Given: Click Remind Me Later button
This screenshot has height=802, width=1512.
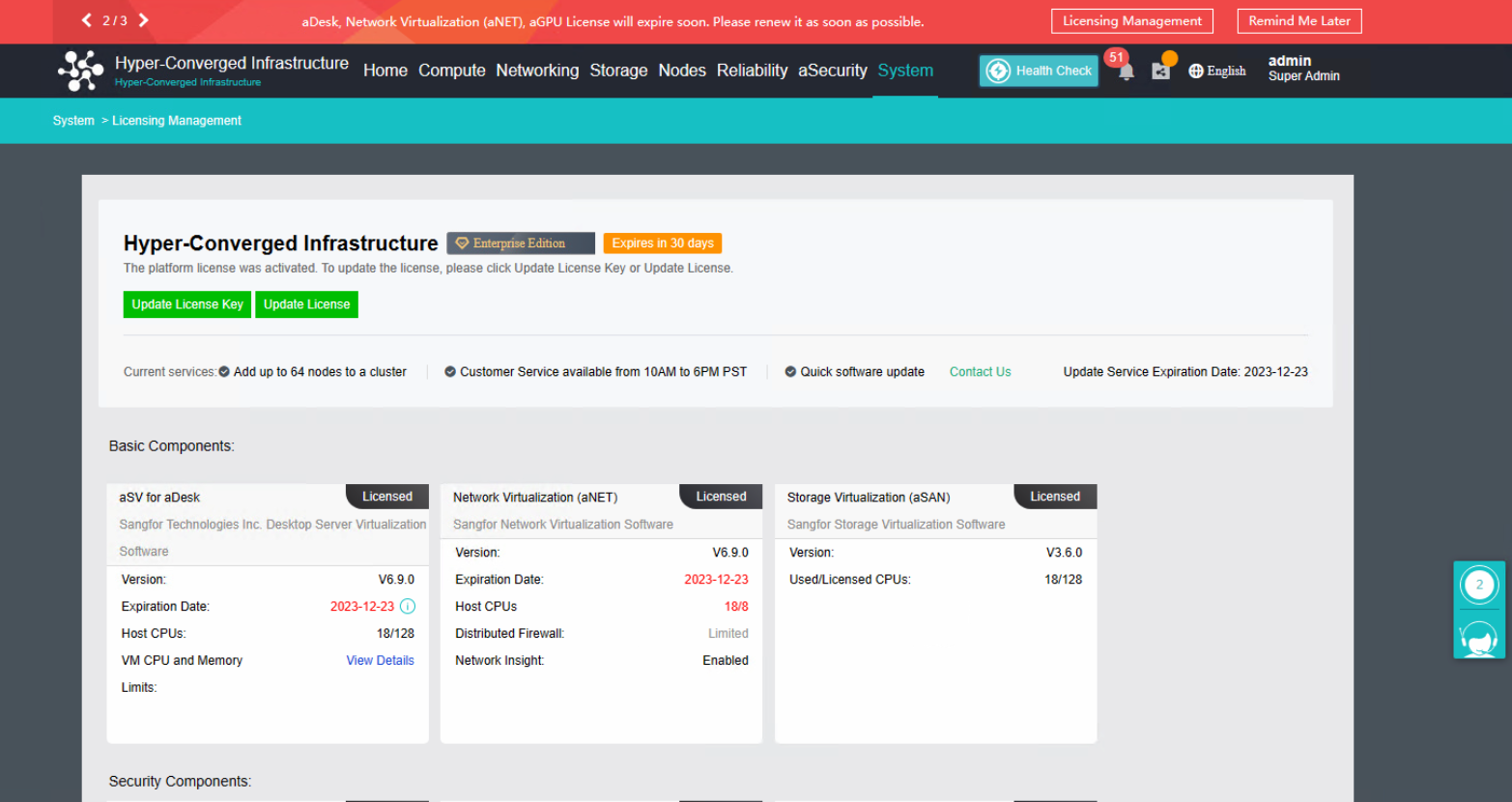Looking at the screenshot, I should pyautogui.click(x=1299, y=21).
